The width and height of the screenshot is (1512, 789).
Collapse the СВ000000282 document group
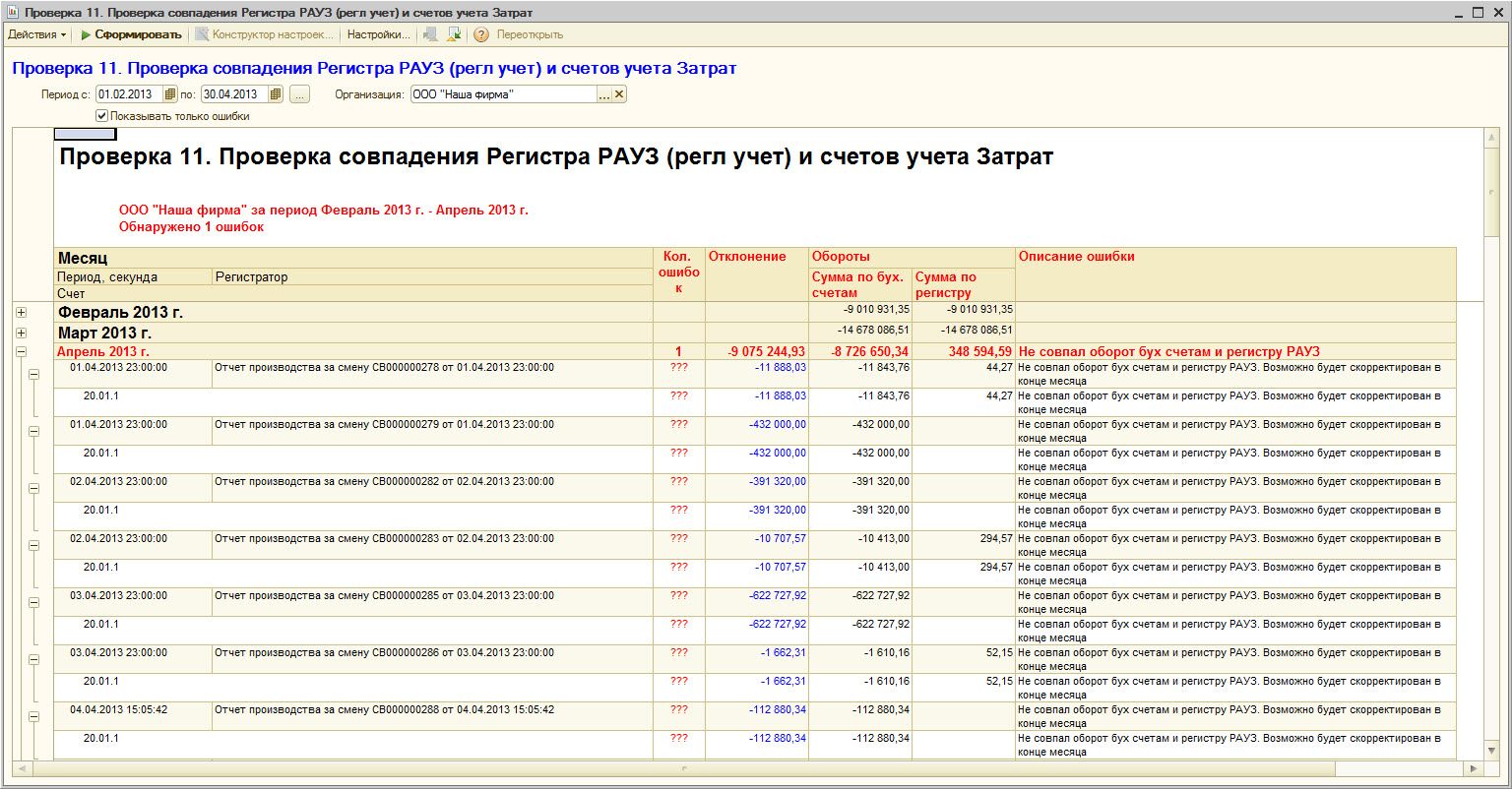pyautogui.click(x=33, y=488)
